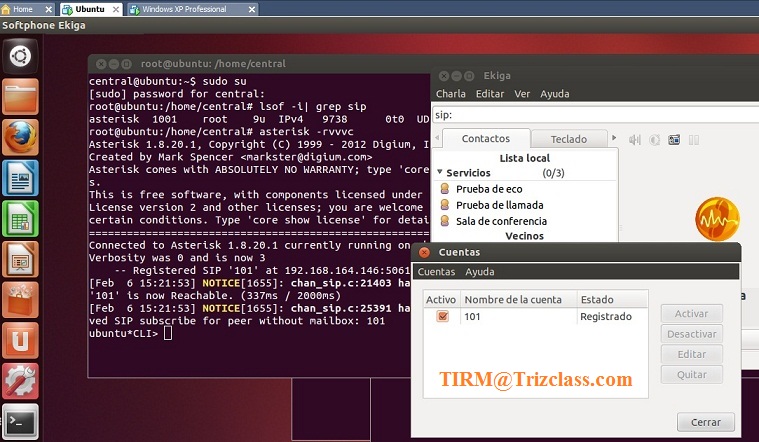Switch to the Home VM tab
This screenshot has height=442, width=759.
coord(23,9)
